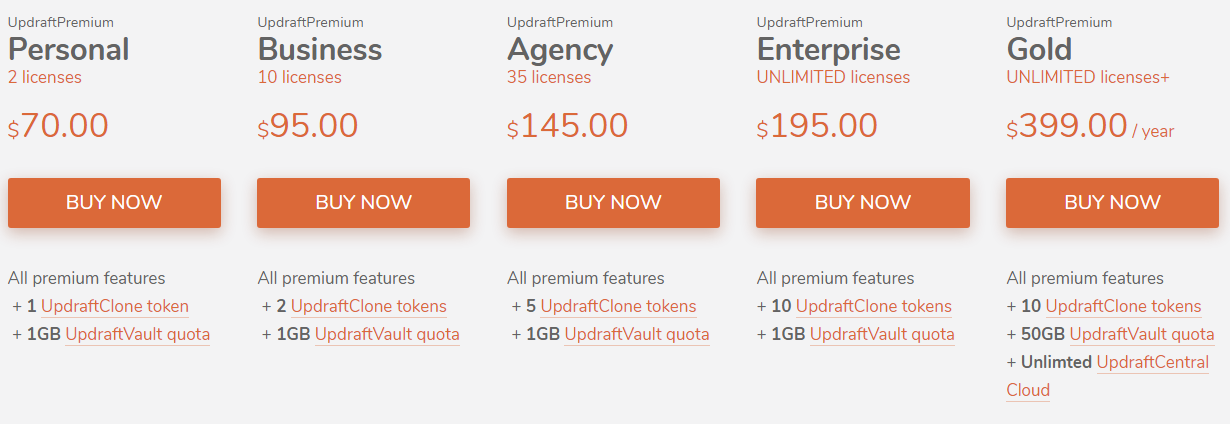
Task: Click Buy Now for Personal plan
Action: pos(114,203)
